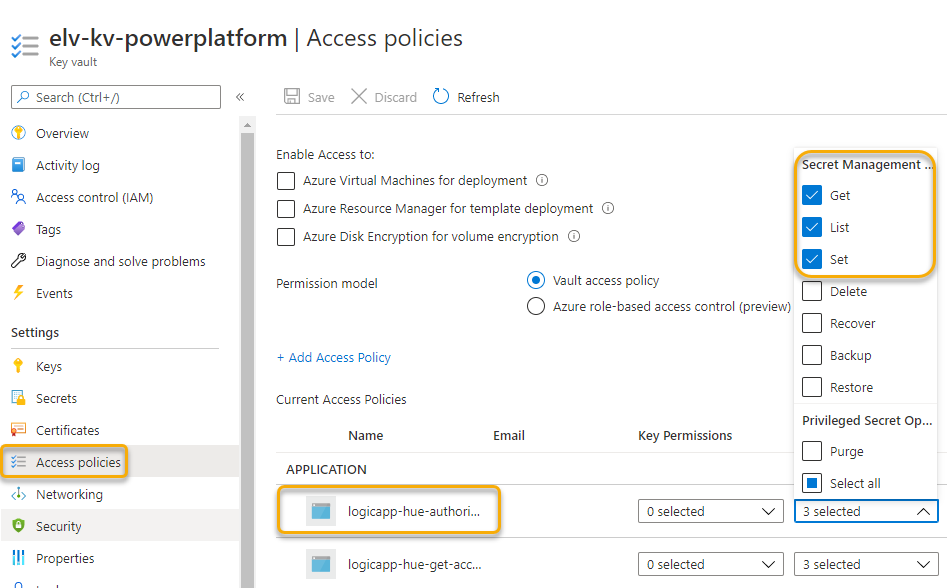Open Key Permissions dropdown for logicapp-hue-get-acc
This screenshot has height=588, width=947.
[x=710, y=564]
